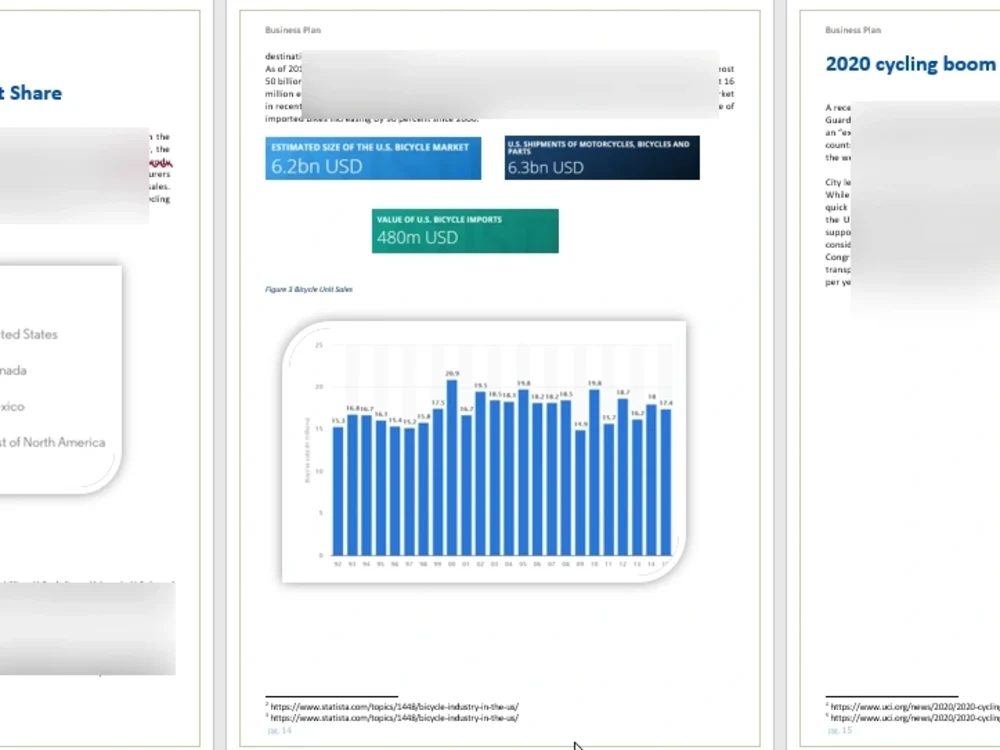Click the 'Figure 3 Bicycle Unit Sales' caption
This screenshot has height=750, width=1000.
(x=309, y=289)
